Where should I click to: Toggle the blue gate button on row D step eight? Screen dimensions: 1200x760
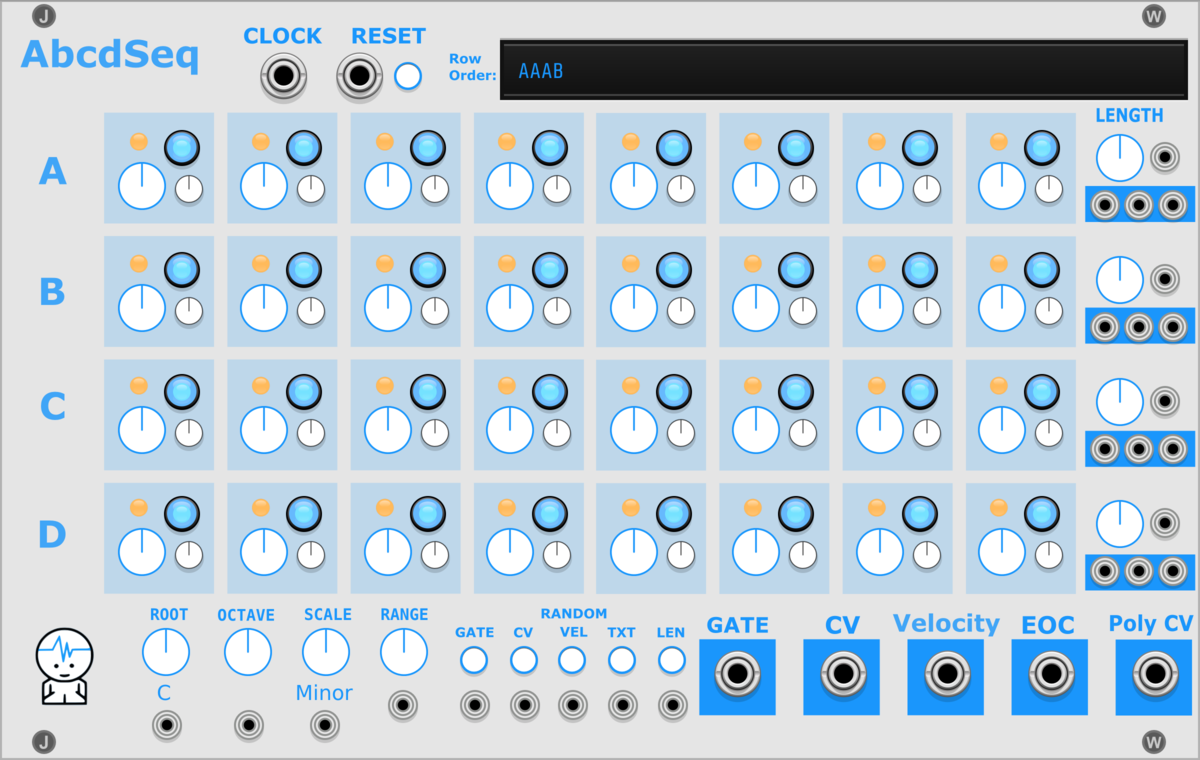click(1042, 514)
